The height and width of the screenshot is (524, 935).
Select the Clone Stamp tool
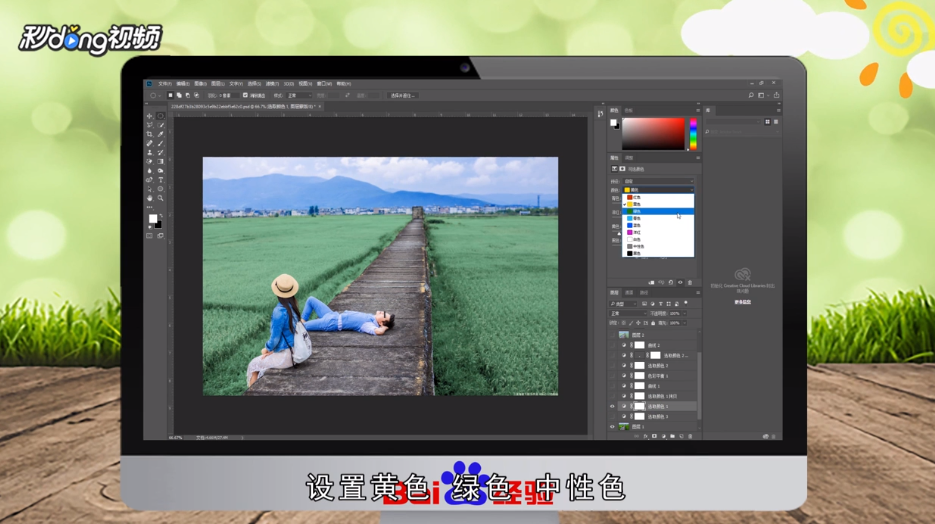pyautogui.click(x=149, y=153)
